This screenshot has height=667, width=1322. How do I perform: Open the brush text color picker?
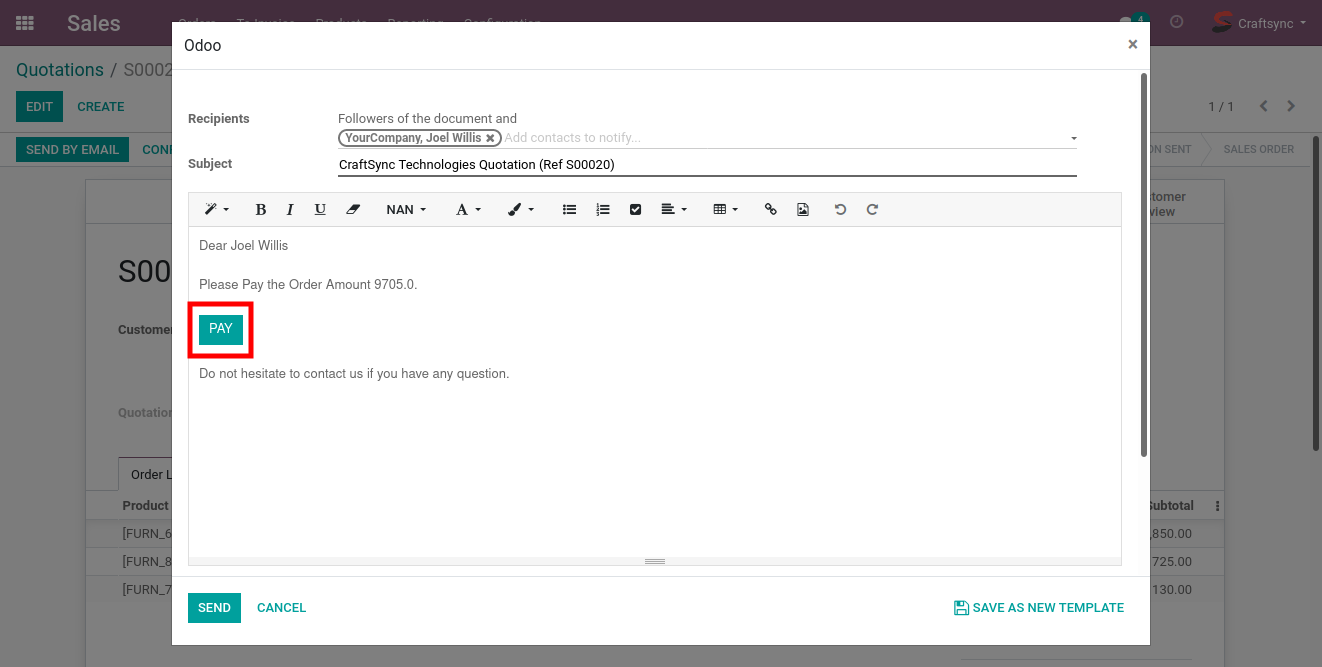(520, 210)
